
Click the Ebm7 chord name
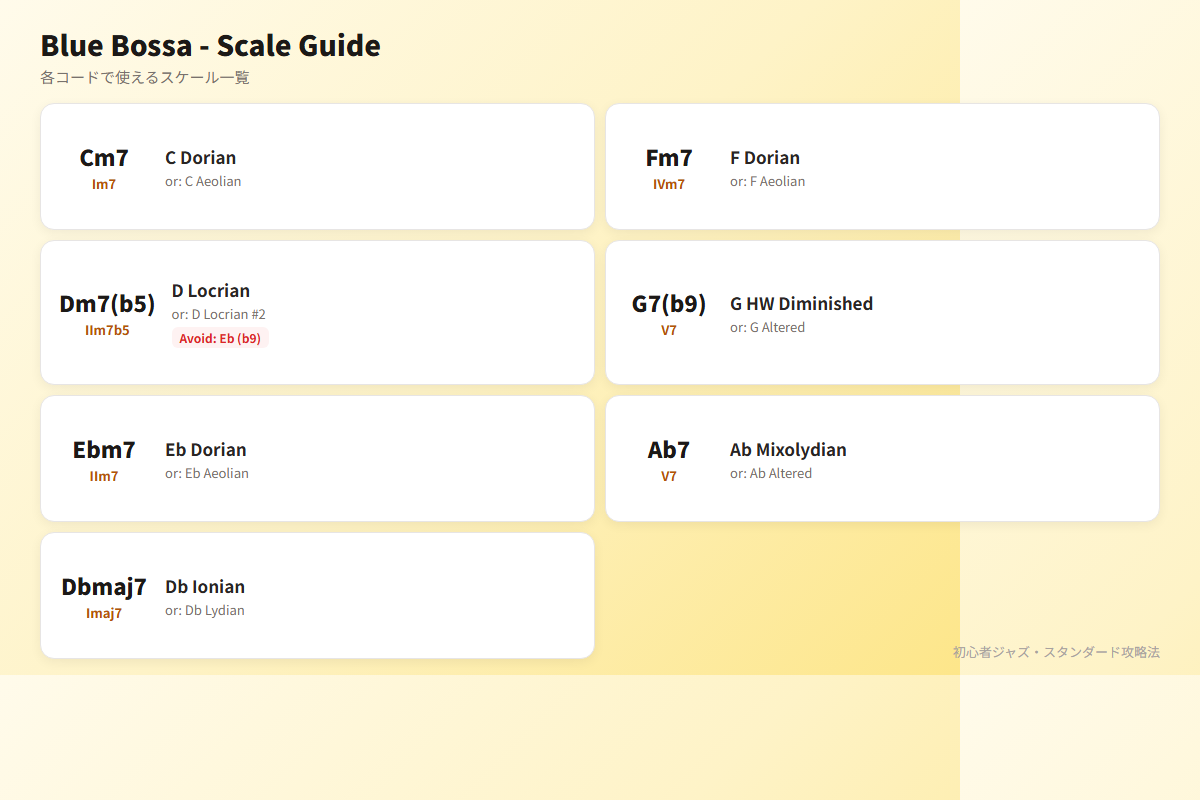pos(104,450)
